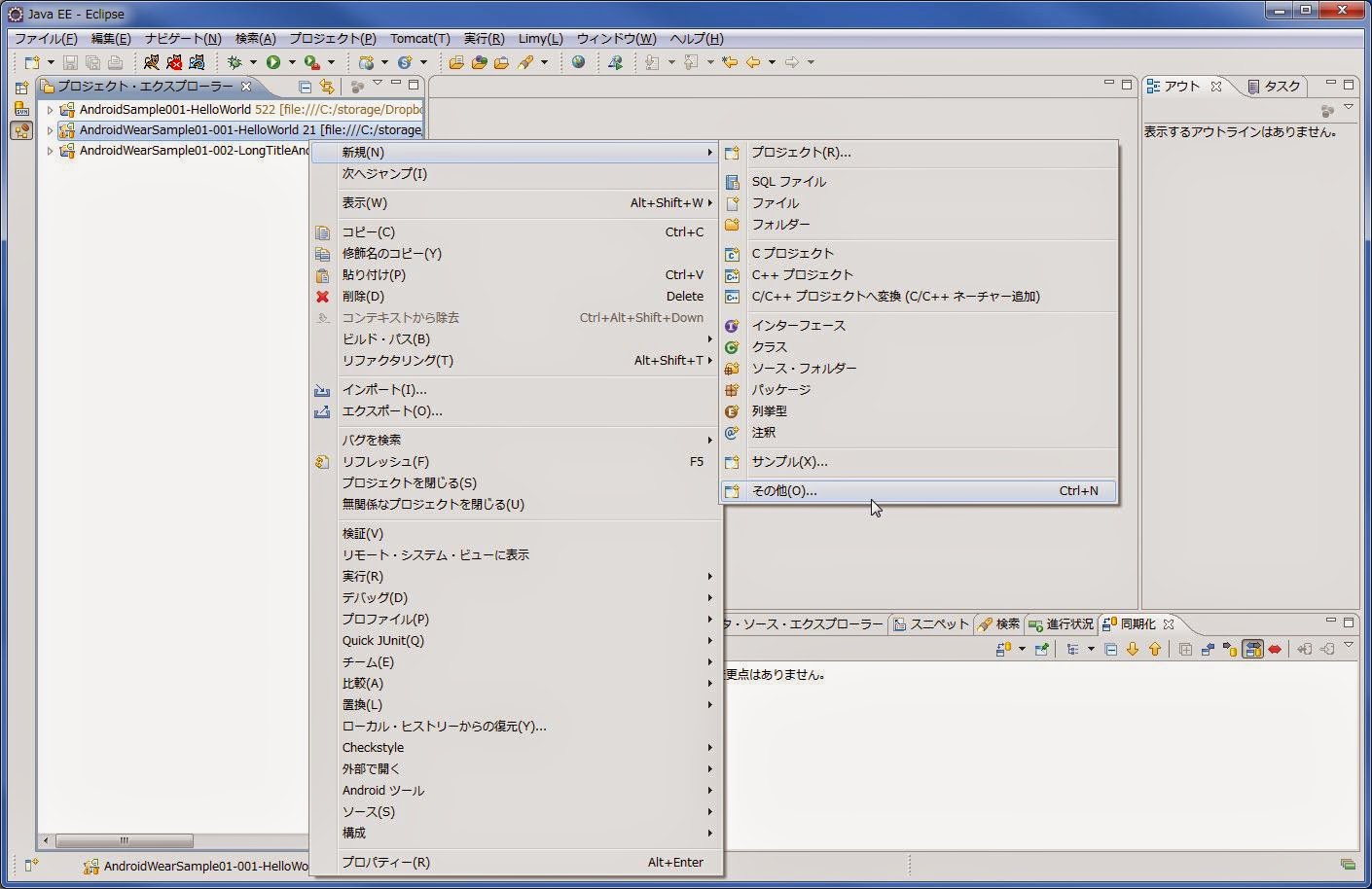Close the プロジェクト・エクスプローラー tab
This screenshot has height=889, width=1372.
click(x=246, y=87)
